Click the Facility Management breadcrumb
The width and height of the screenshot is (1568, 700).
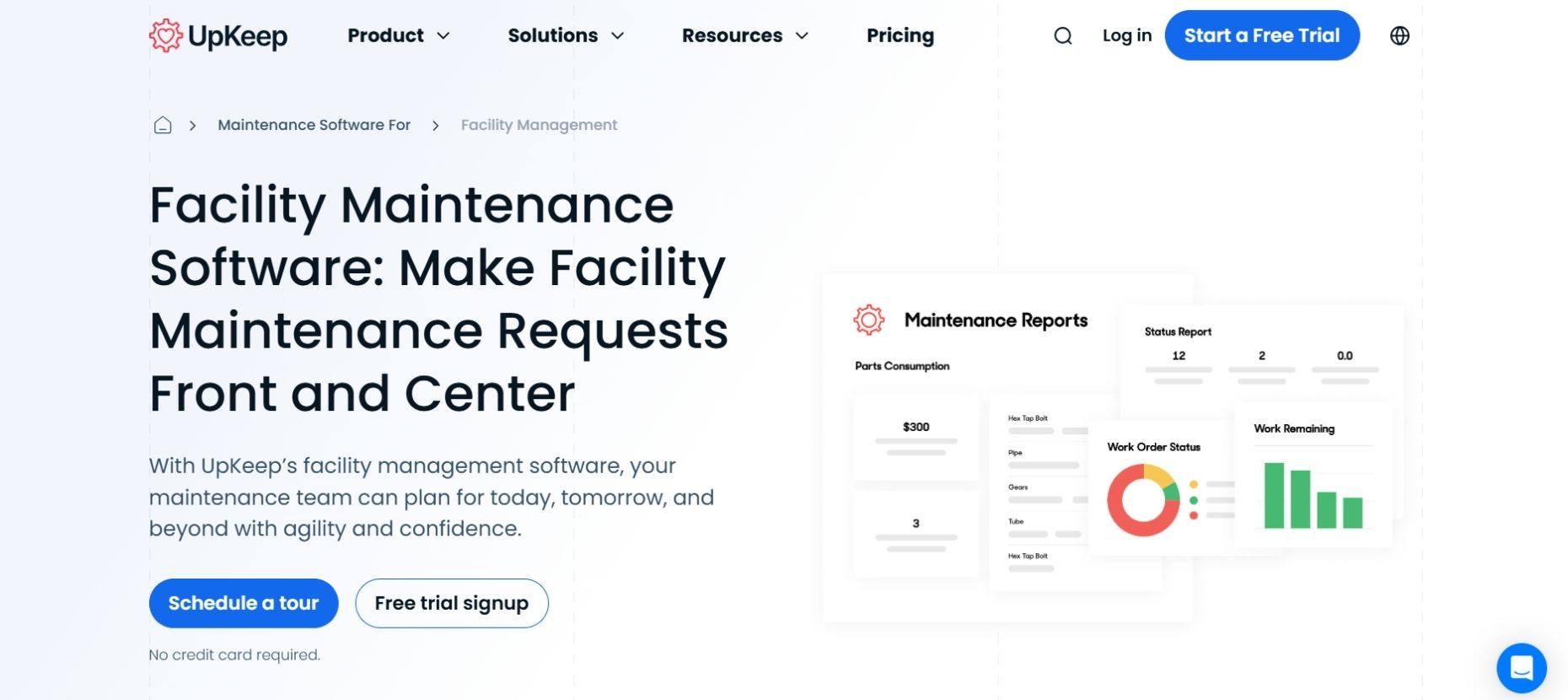[x=539, y=125]
